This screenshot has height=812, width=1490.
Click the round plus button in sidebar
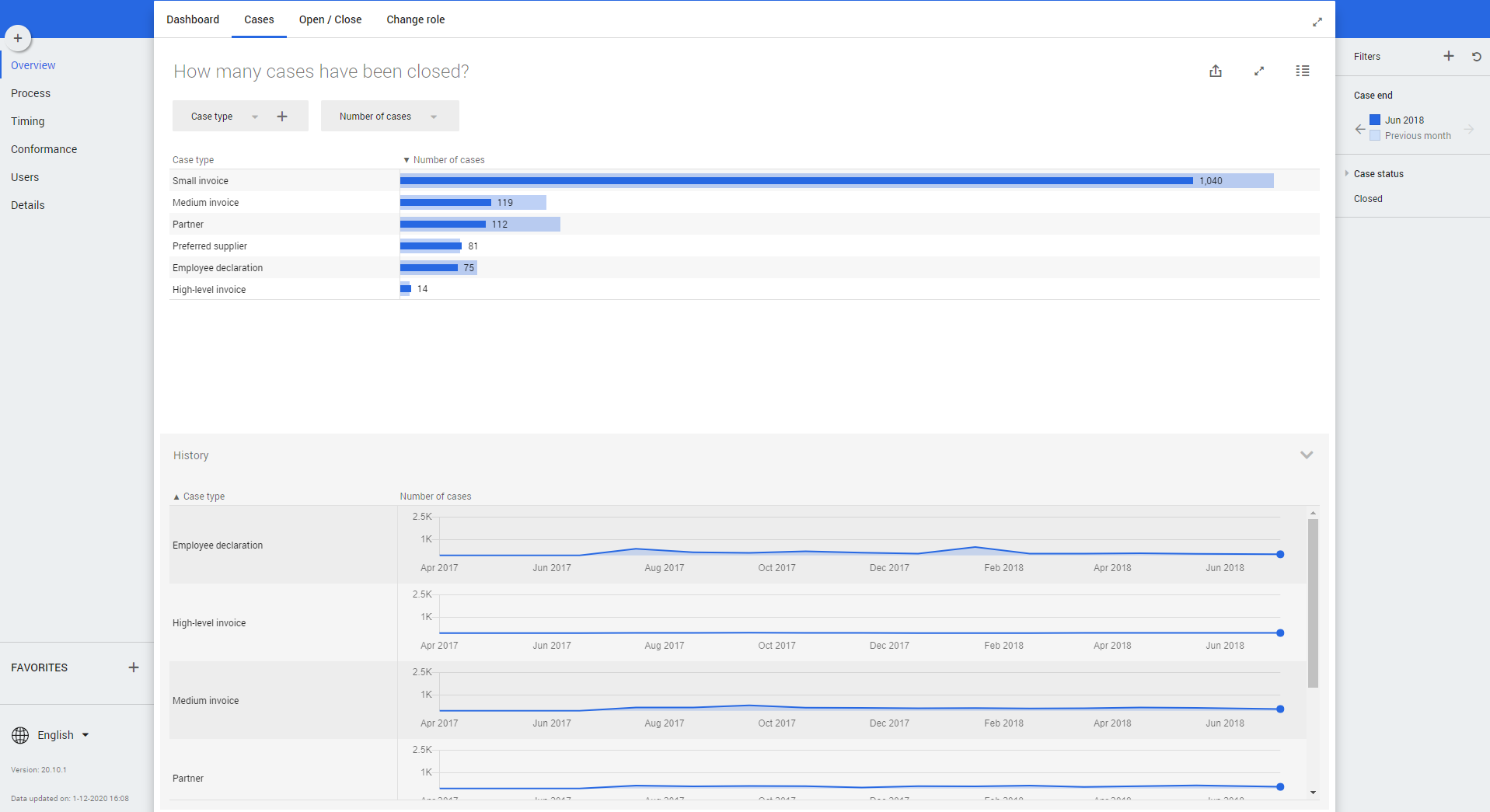point(18,38)
